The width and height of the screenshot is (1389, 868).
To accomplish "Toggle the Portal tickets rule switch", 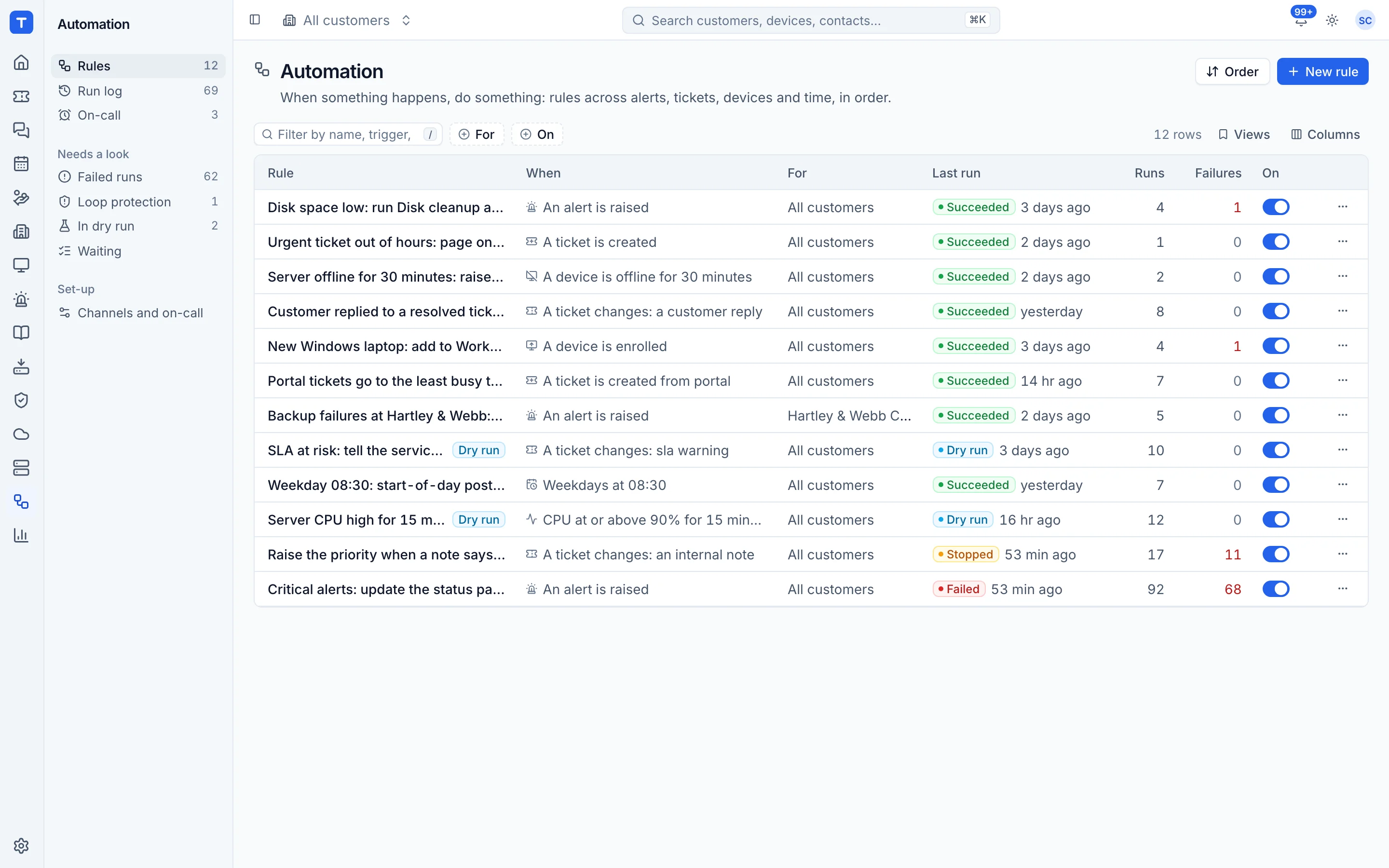I will (x=1275, y=380).
